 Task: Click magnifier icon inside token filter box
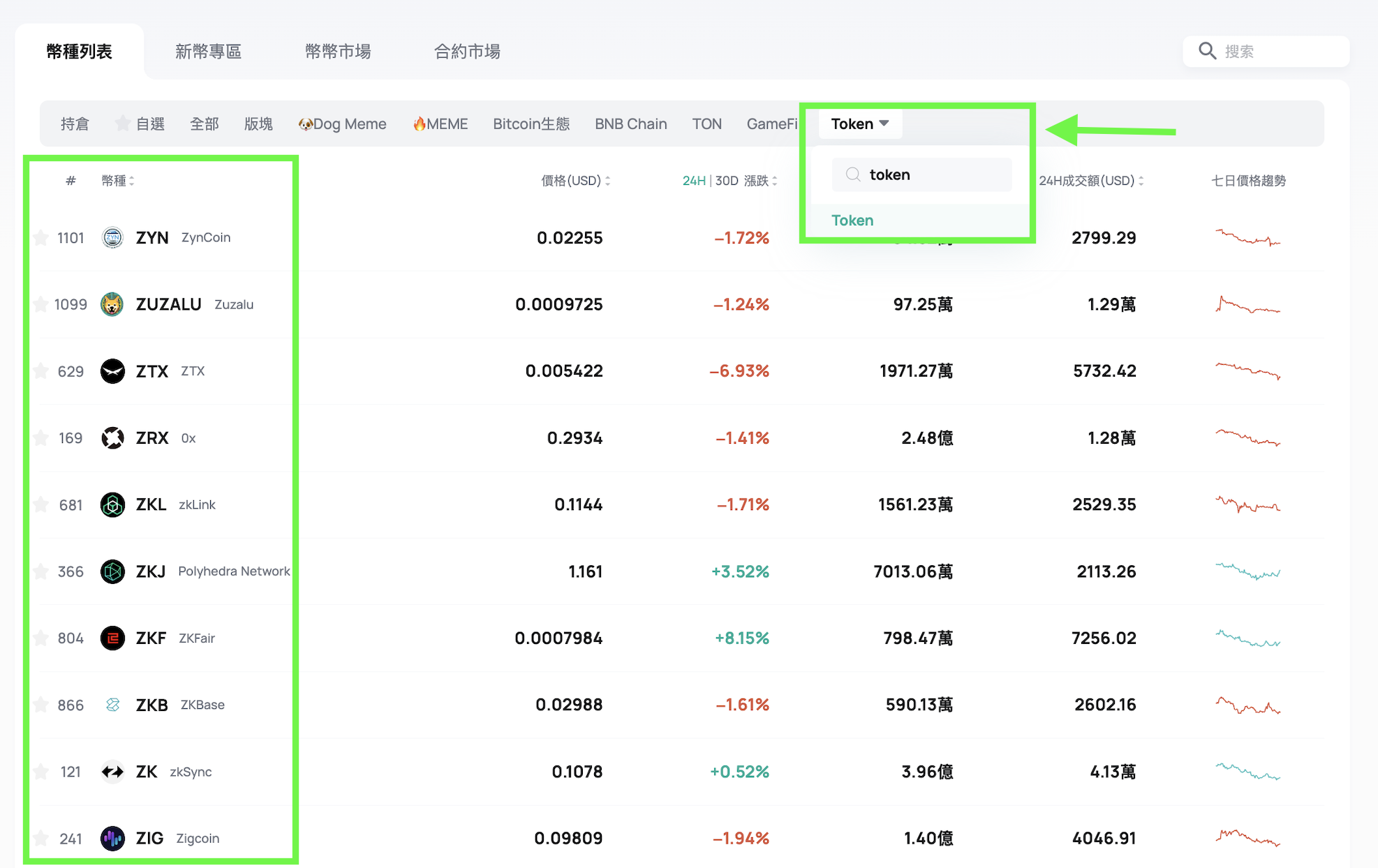tap(853, 174)
